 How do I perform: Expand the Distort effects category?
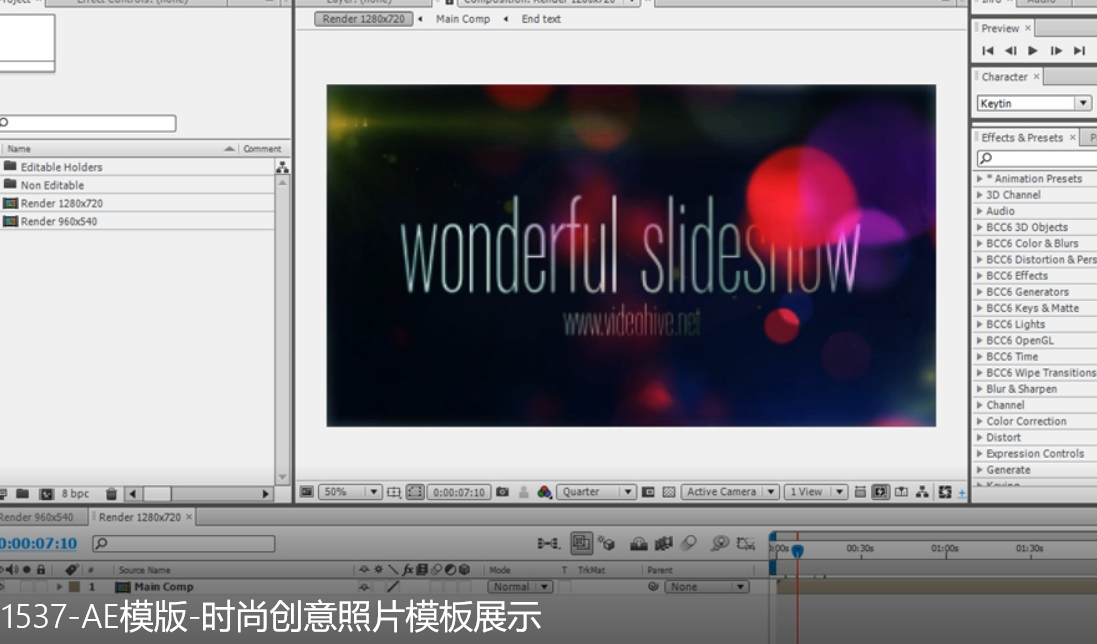[979, 438]
